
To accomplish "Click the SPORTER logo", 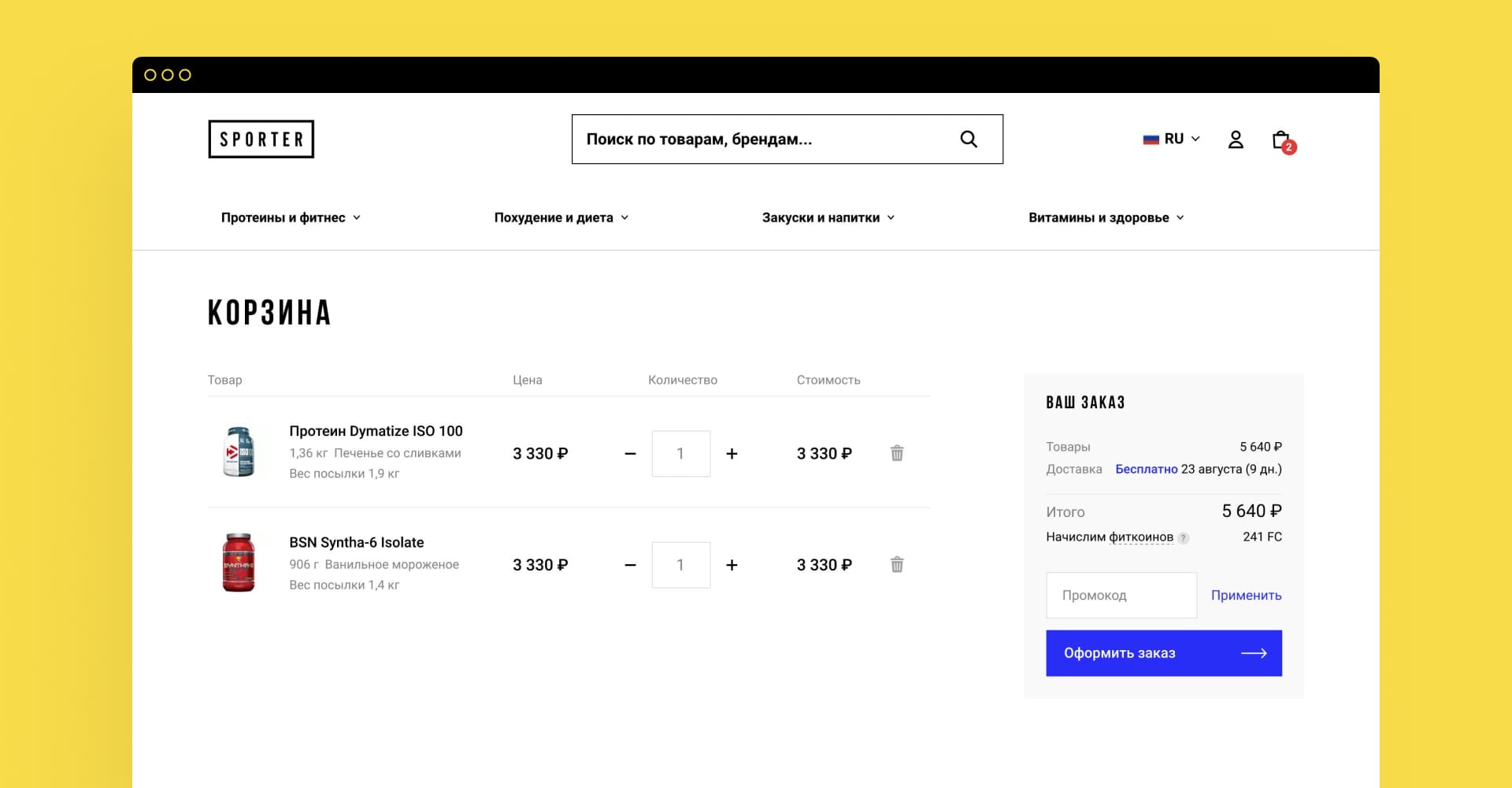I will coord(261,139).
